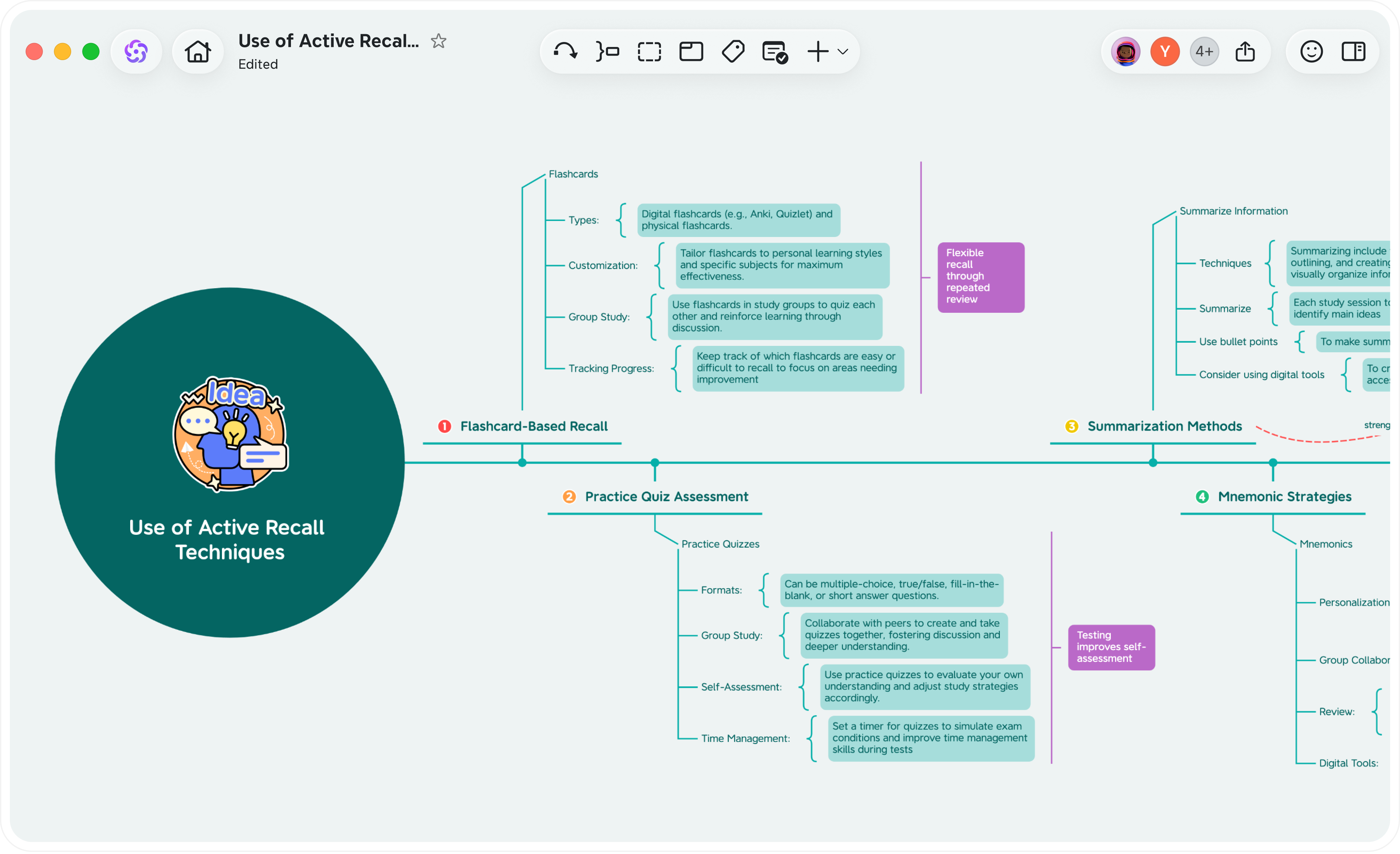Add a boundary around topics
This screenshot has width=1400, height=854.
tap(649, 52)
